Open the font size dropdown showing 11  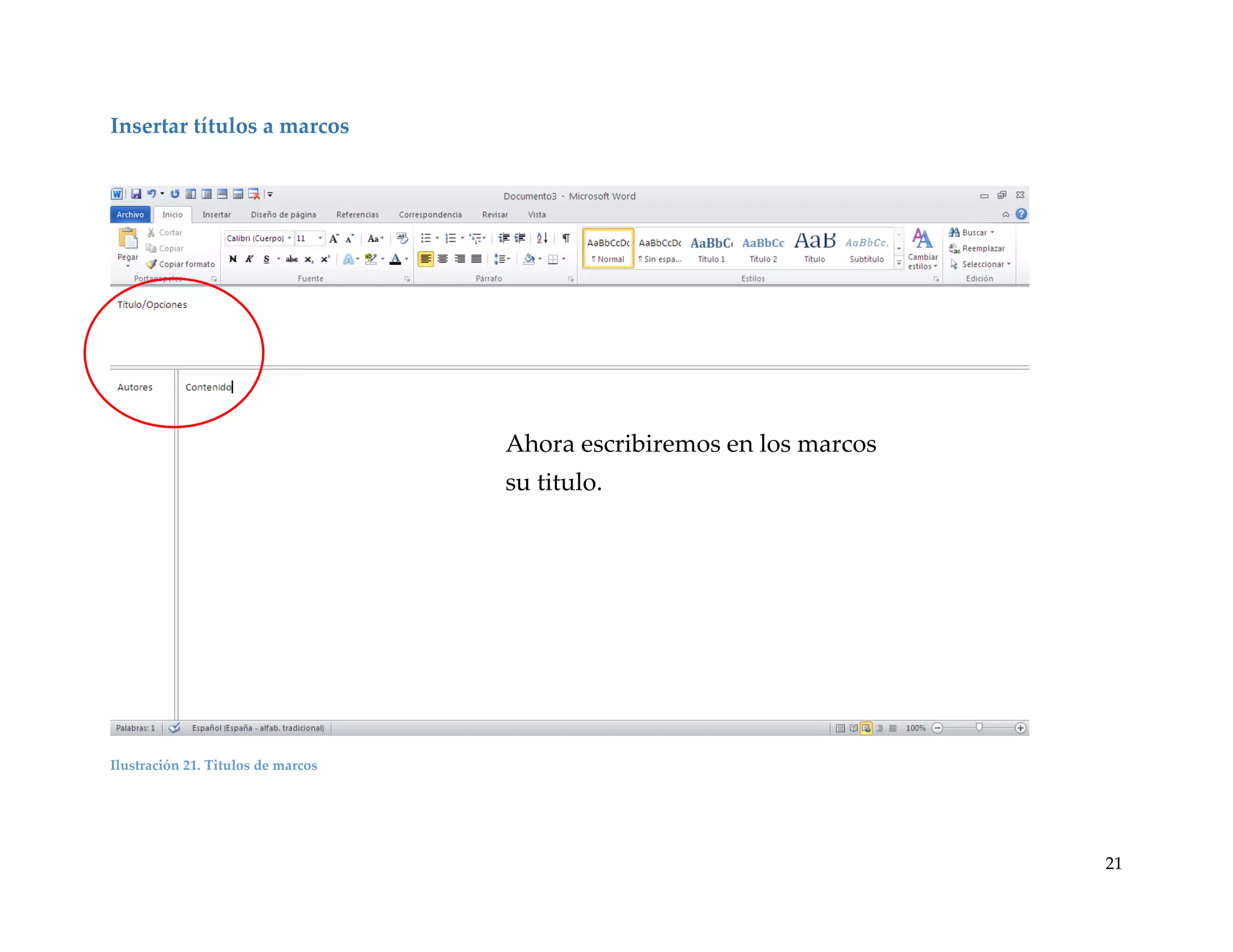coord(320,238)
